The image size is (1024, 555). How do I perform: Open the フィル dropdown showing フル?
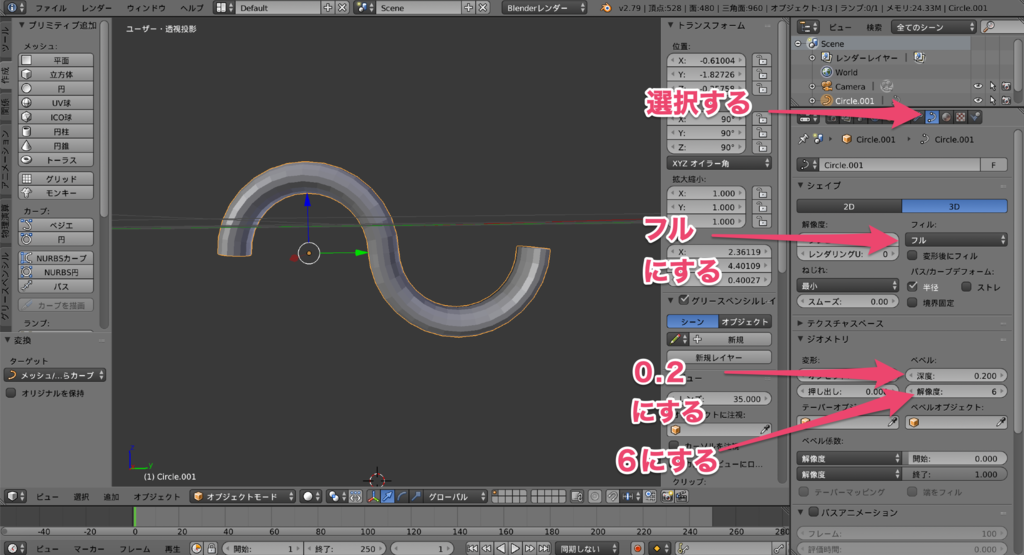[x=956, y=240]
